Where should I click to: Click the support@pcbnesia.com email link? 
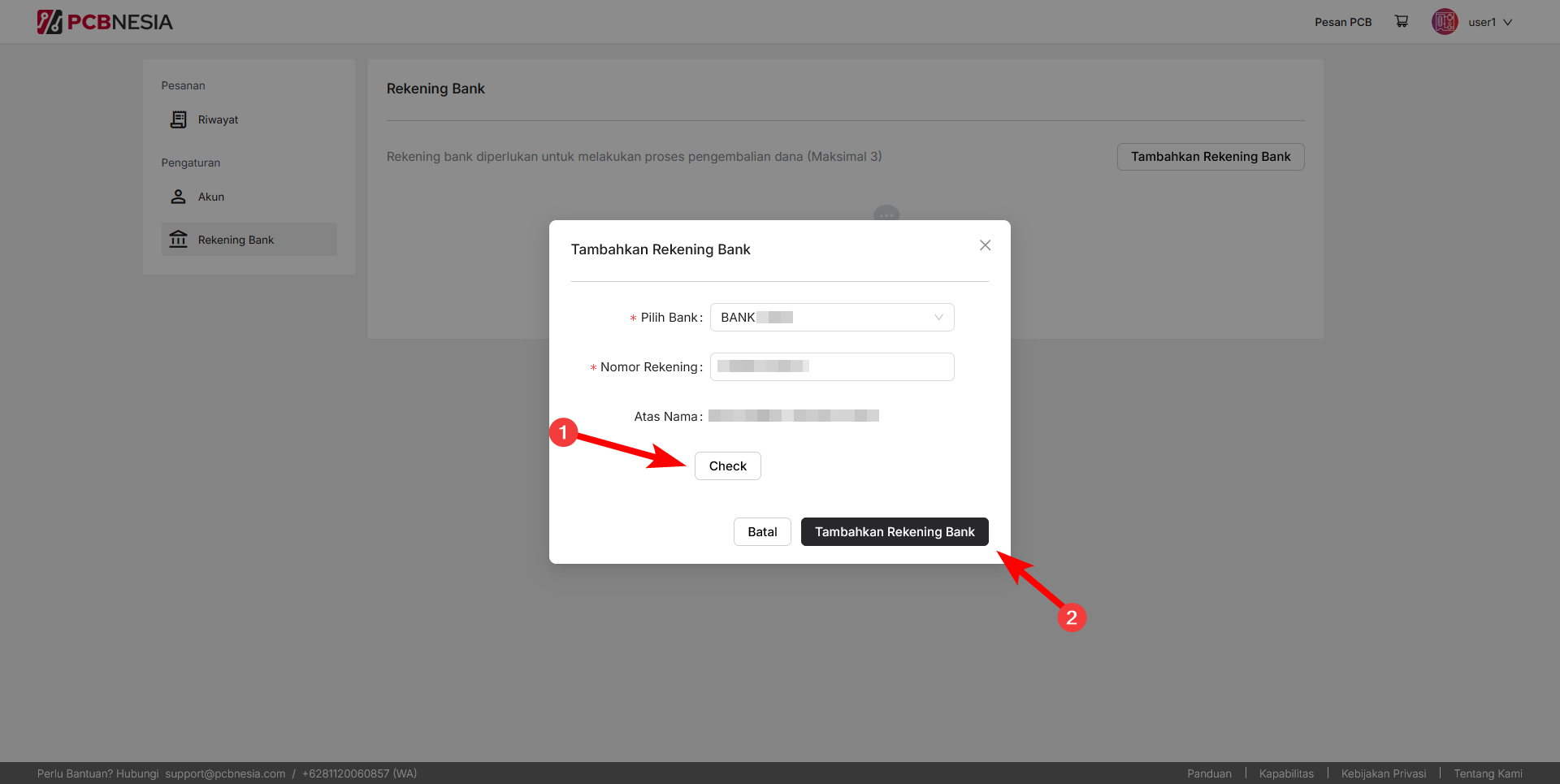tap(225, 773)
